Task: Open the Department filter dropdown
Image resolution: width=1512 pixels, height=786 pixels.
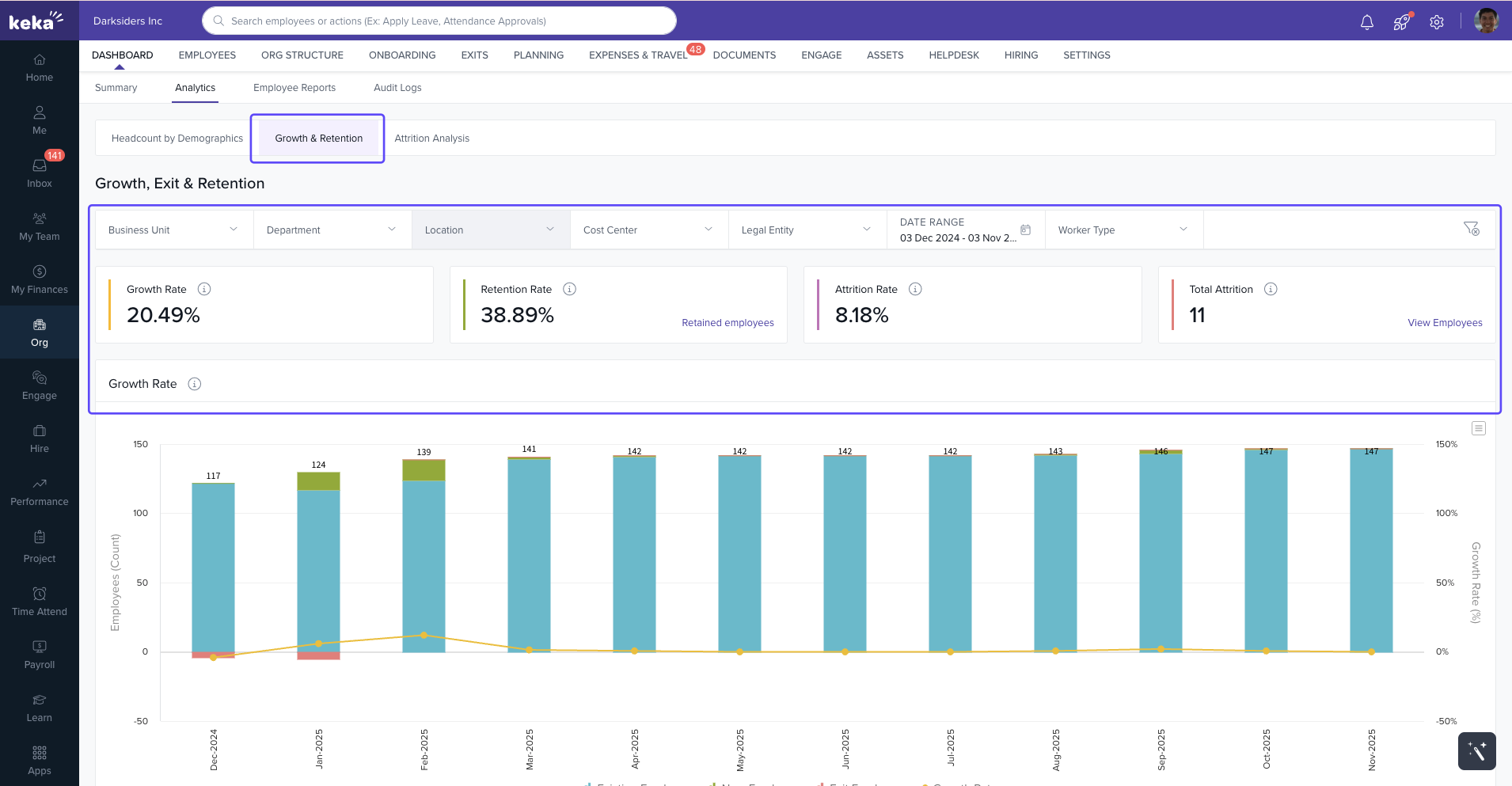Action: pos(332,230)
